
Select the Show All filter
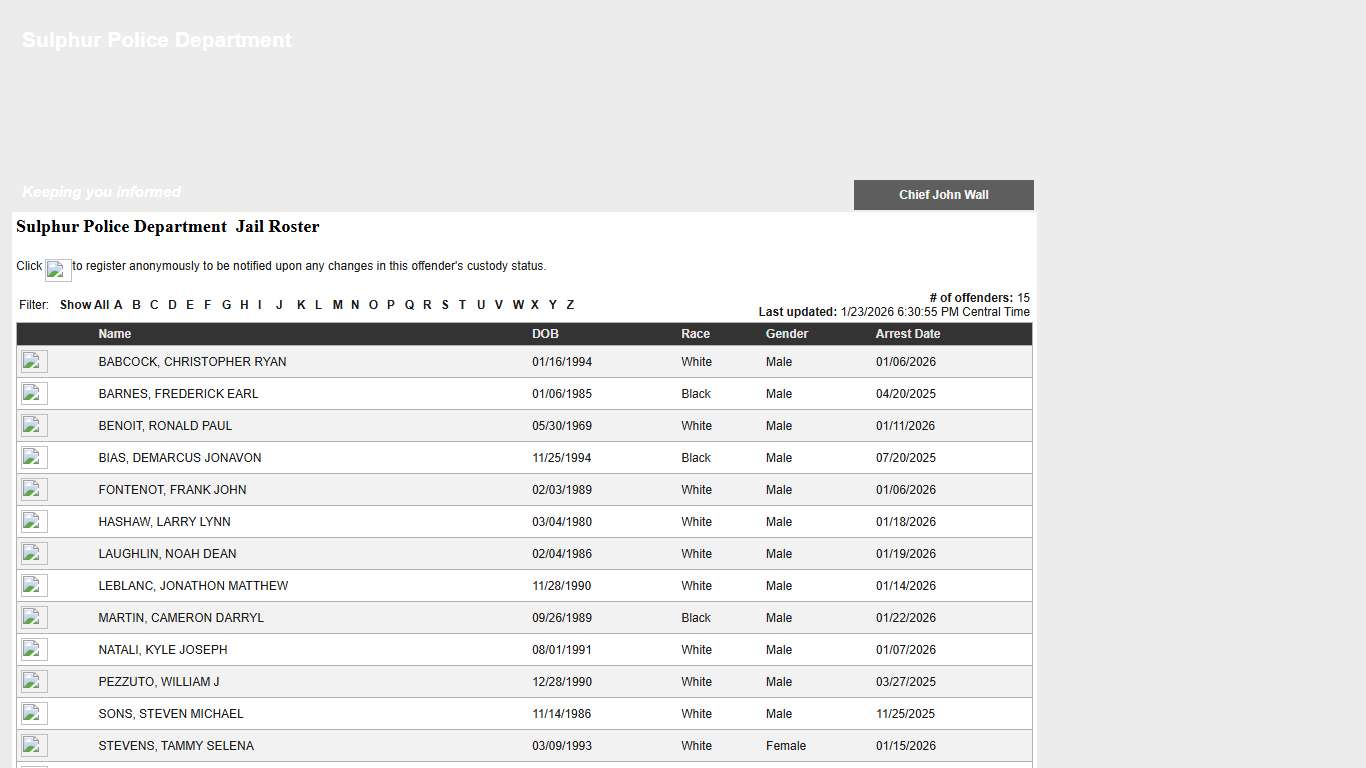[x=84, y=305]
